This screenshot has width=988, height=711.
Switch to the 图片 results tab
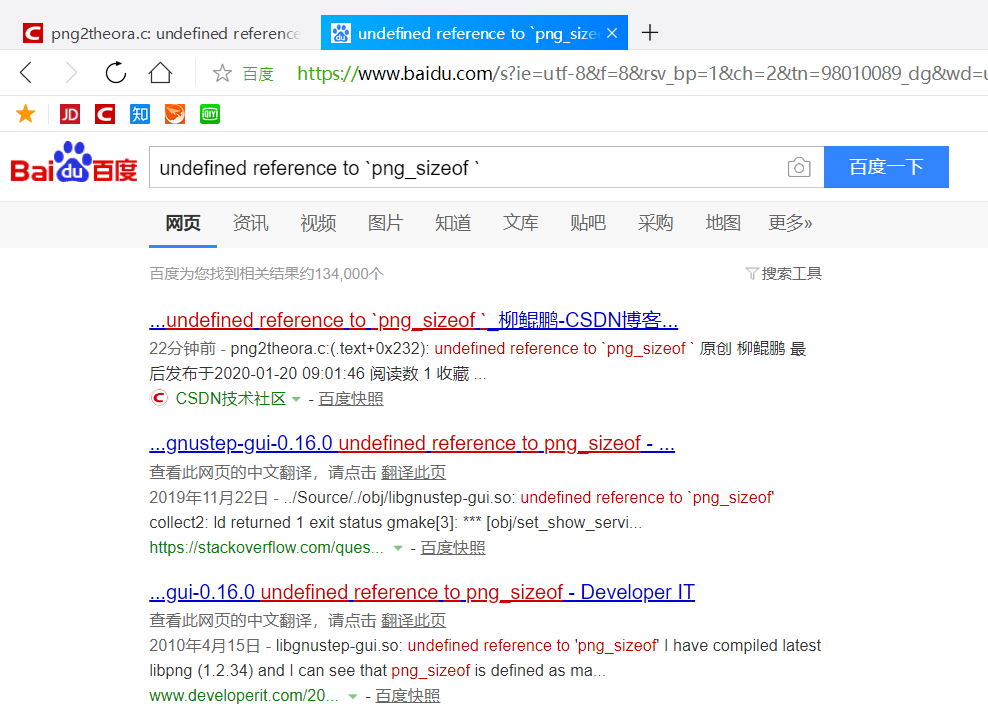pos(385,223)
